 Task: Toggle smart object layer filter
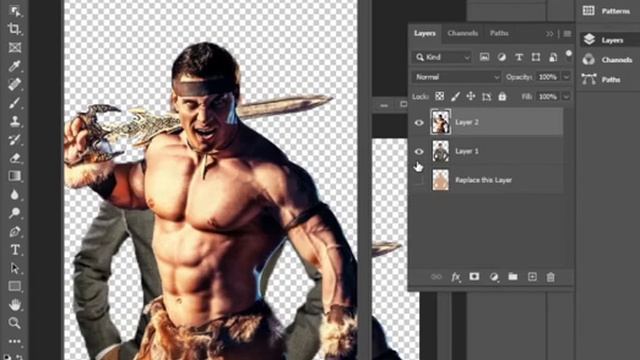[553, 57]
